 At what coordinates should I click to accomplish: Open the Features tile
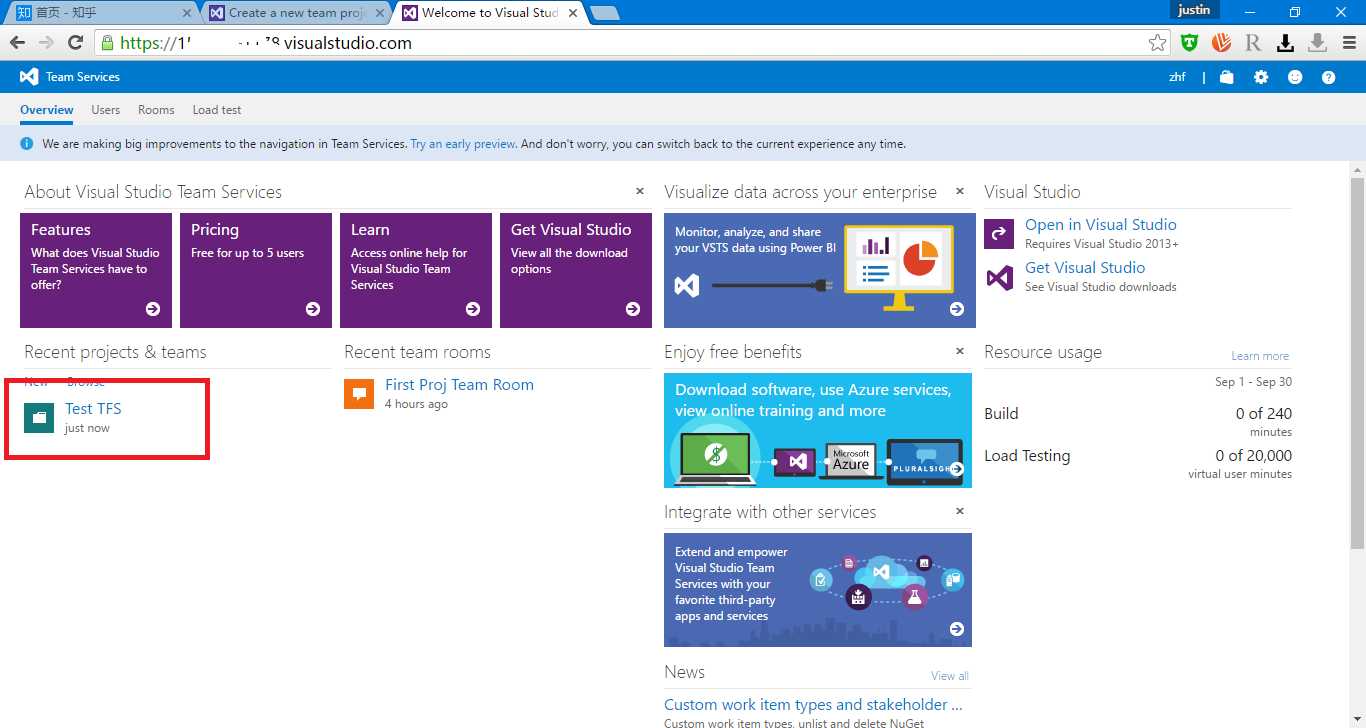(x=96, y=270)
